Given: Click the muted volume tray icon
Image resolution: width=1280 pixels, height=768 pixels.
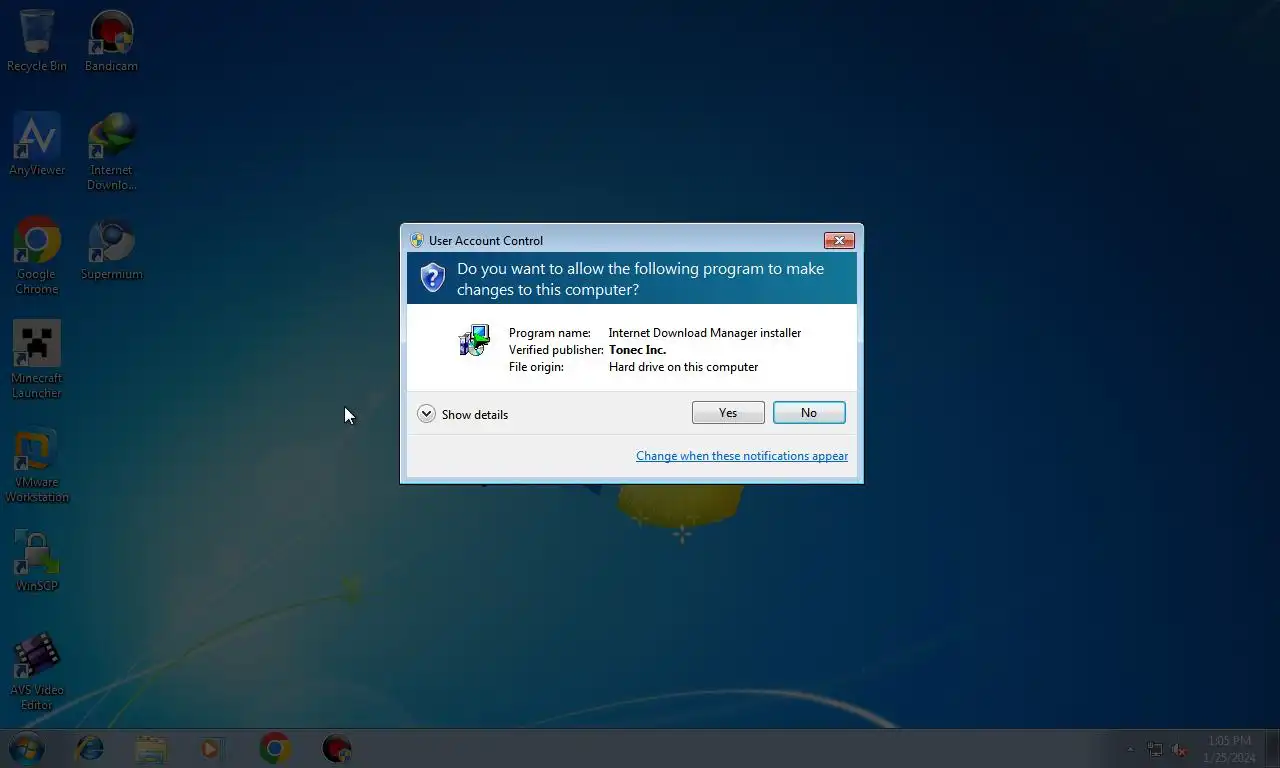Looking at the screenshot, I should pyautogui.click(x=1180, y=749).
